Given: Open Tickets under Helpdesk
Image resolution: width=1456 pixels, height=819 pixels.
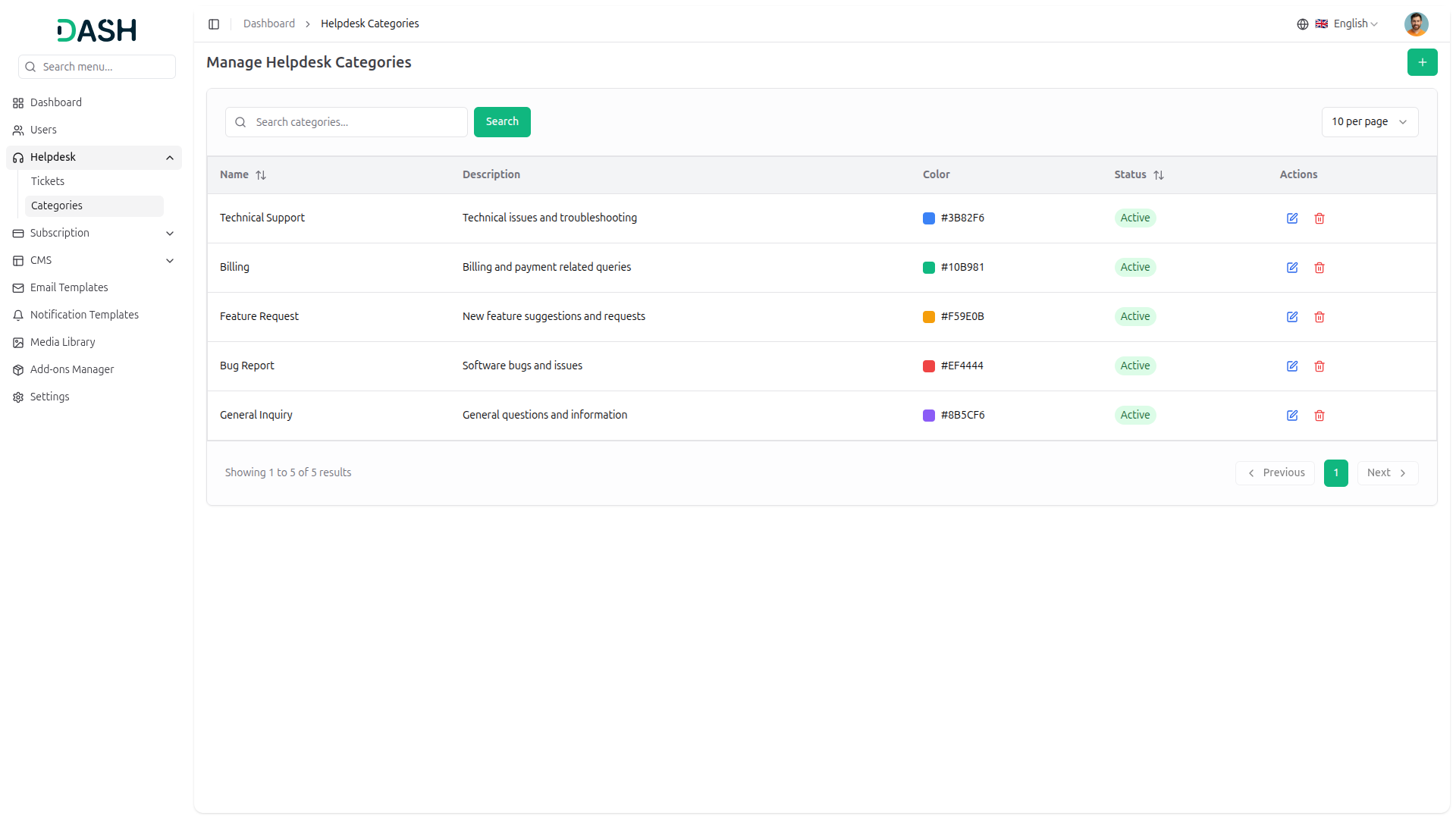Looking at the screenshot, I should 94,181.
